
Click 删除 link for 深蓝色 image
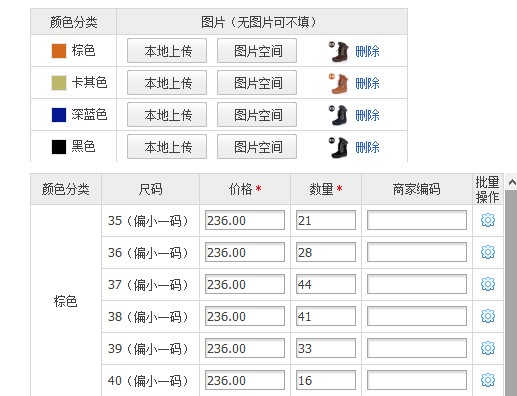click(367, 115)
